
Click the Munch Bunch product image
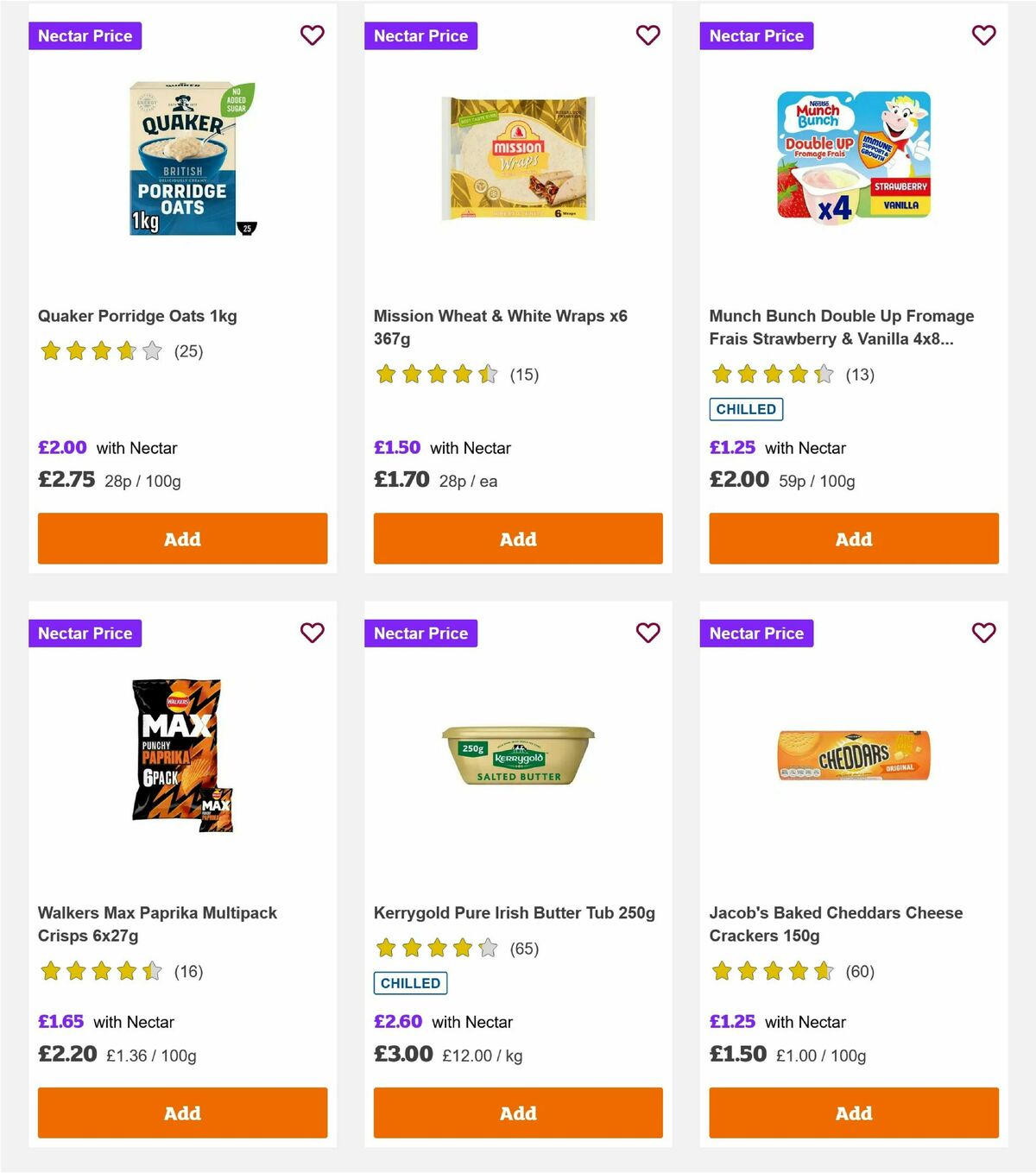coord(852,154)
